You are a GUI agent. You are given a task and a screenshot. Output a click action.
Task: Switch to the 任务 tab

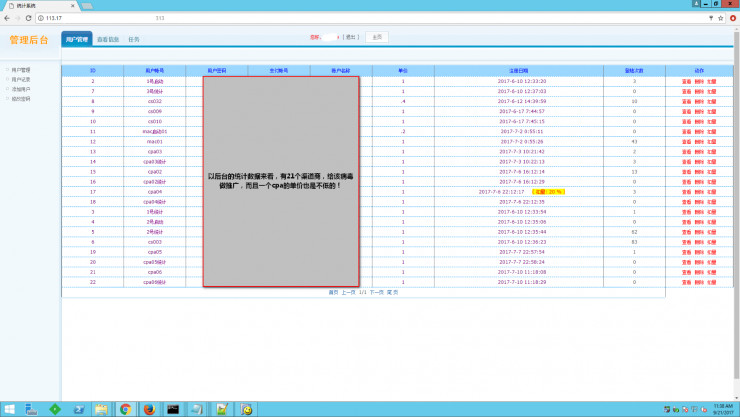coord(134,39)
